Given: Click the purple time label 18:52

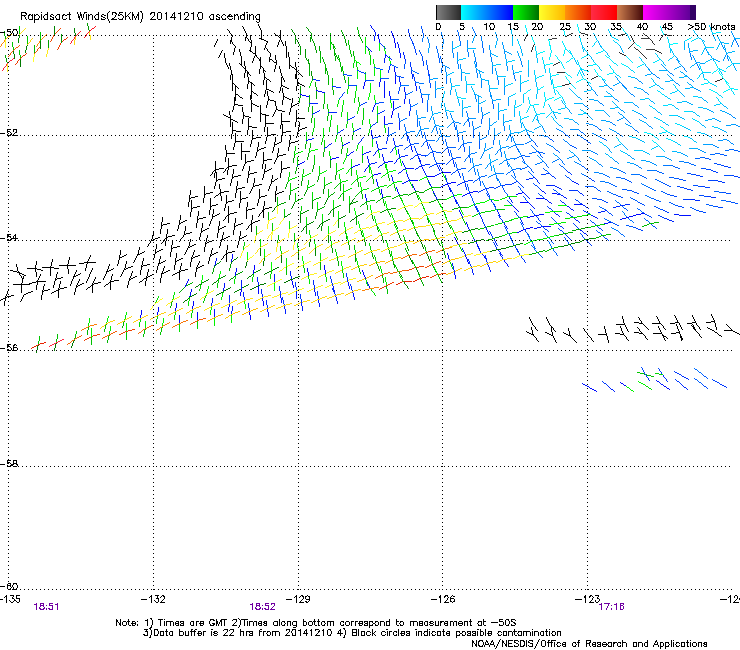Looking at the screenshot, I should [262, 607].
